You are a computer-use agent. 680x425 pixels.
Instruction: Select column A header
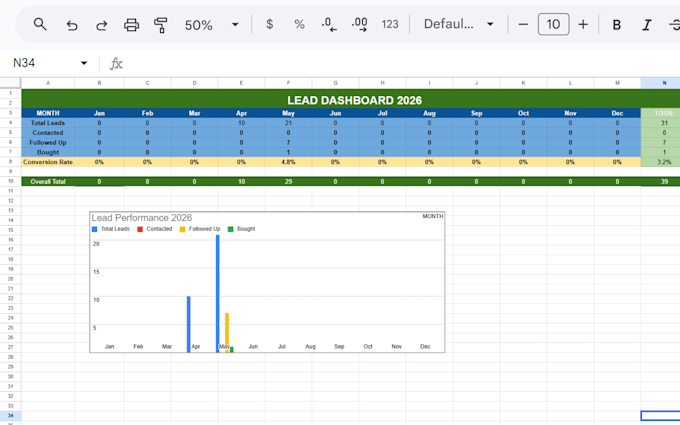click(48, 83)
